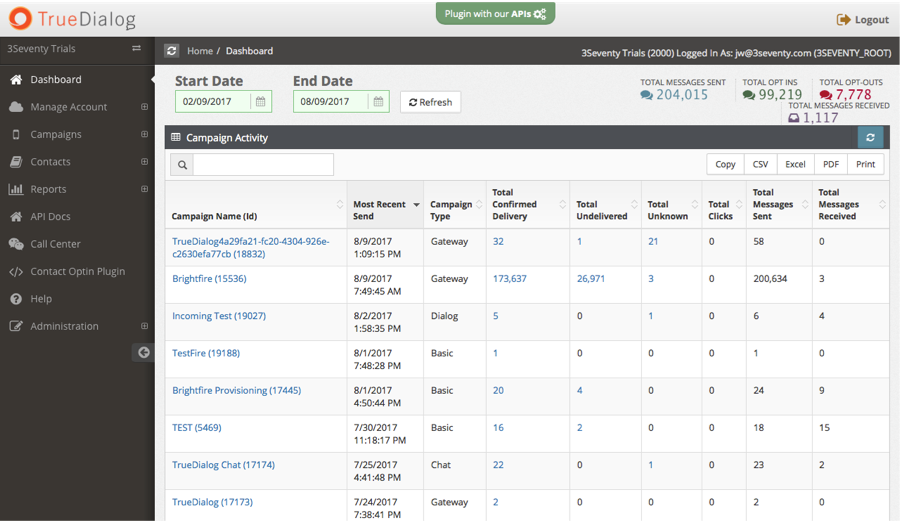Sort by Campaign Type column

coord(455,205)
